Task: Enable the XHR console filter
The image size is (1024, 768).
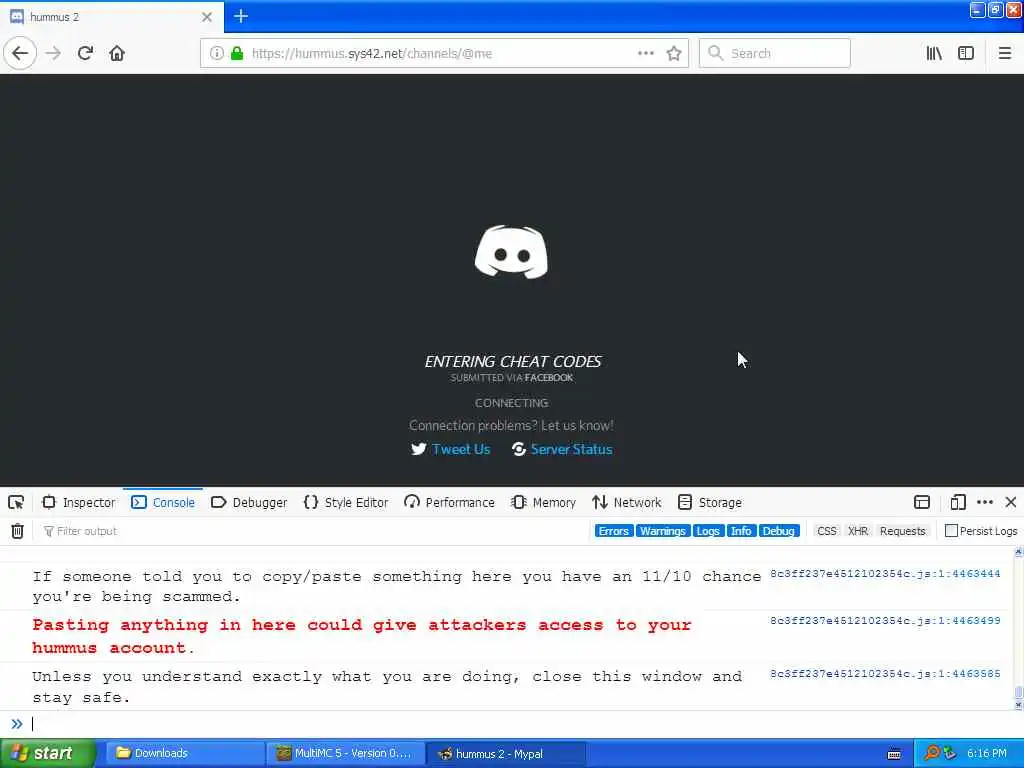Action: click(857, 531)
